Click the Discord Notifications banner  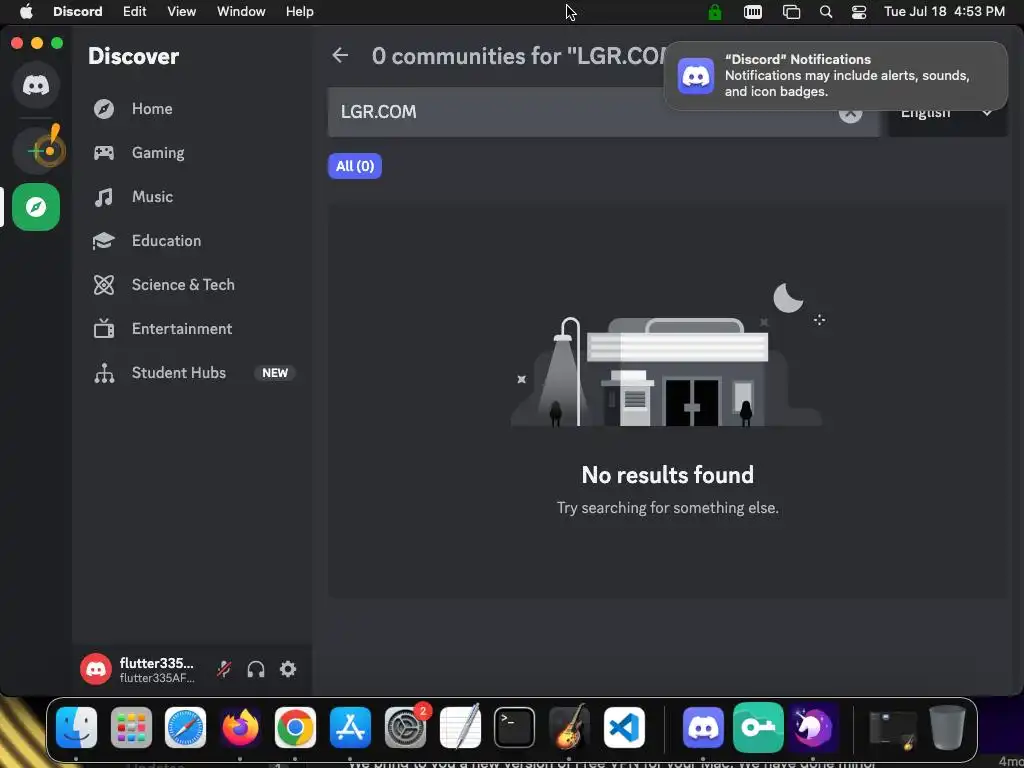pos(836,76)
